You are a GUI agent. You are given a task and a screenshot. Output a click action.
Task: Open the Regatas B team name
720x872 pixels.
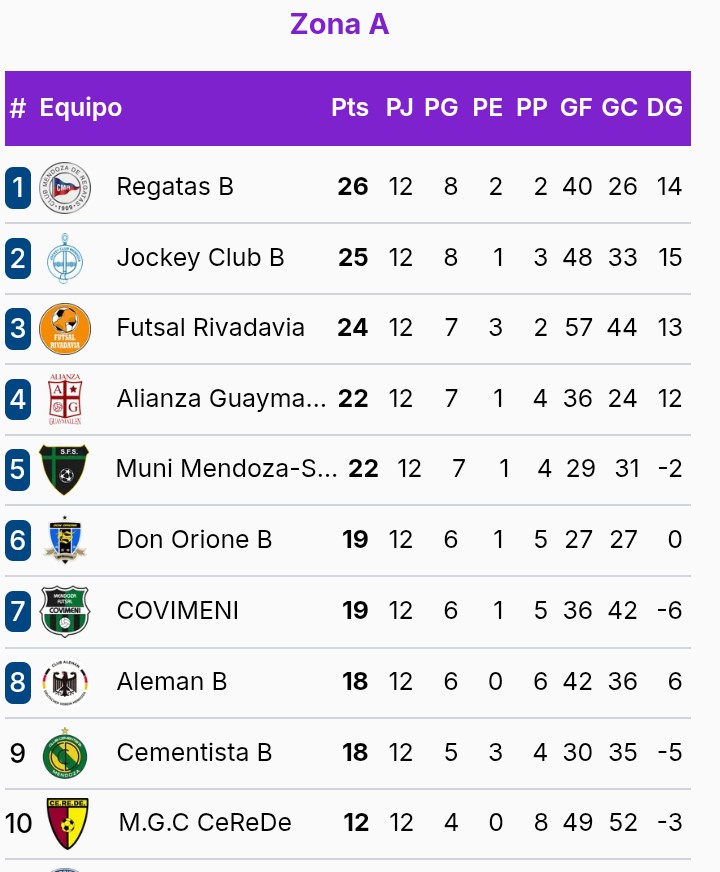(x=175, y=187)
